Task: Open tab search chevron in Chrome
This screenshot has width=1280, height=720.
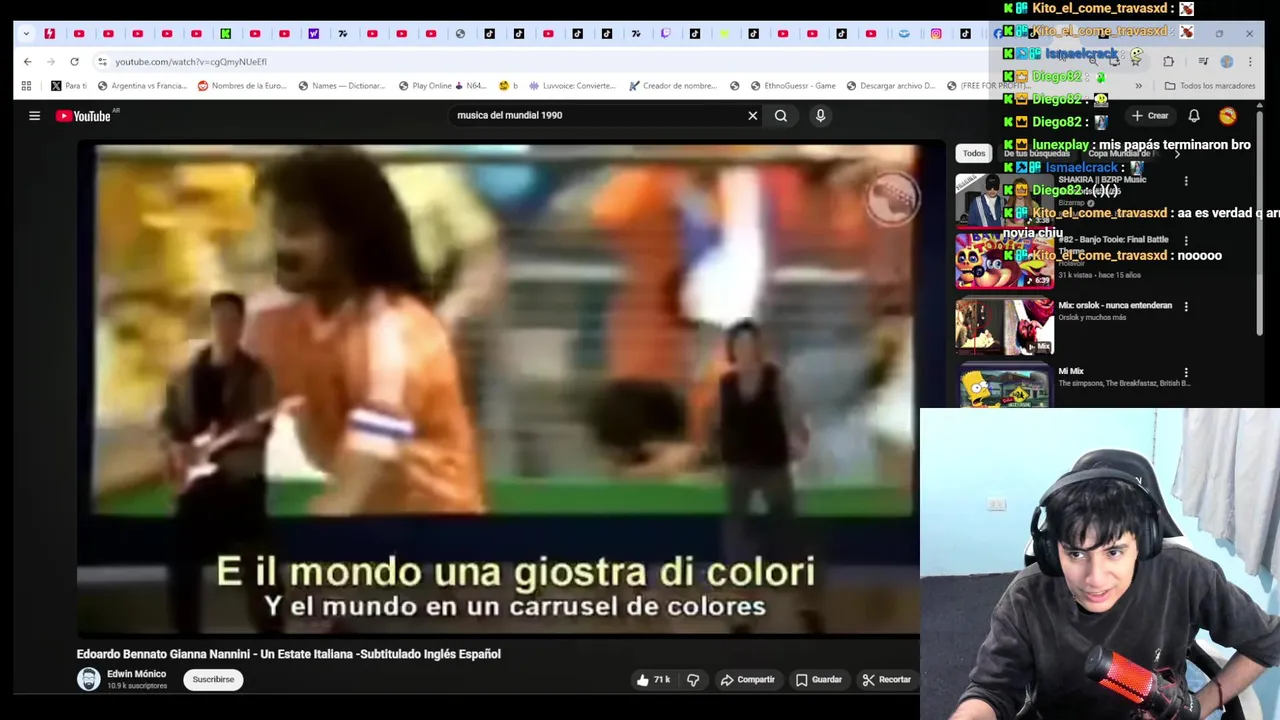Action: (x=26, y=33)
